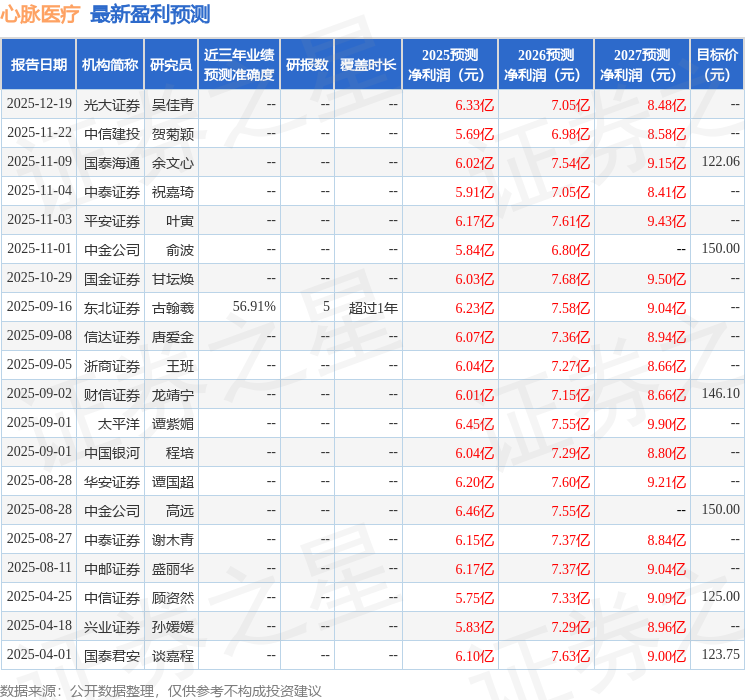Click the 目标价 column header
This screenshot has width=745, height=700.
[717, 64]
